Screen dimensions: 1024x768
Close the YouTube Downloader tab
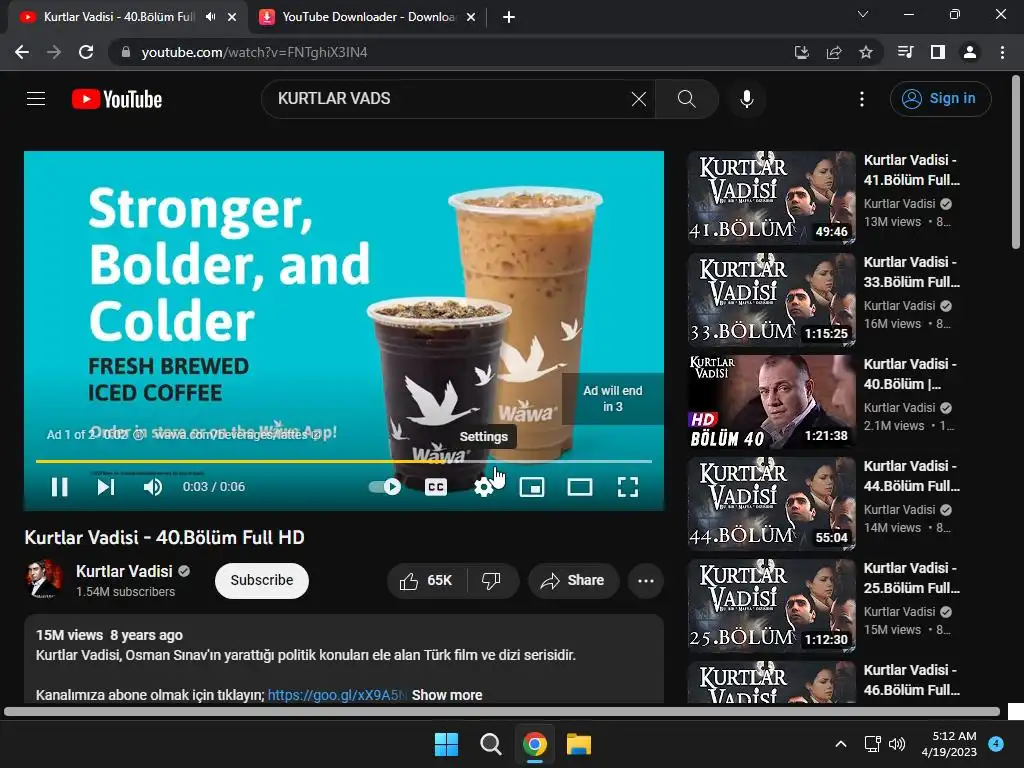[x=471, y=17]
